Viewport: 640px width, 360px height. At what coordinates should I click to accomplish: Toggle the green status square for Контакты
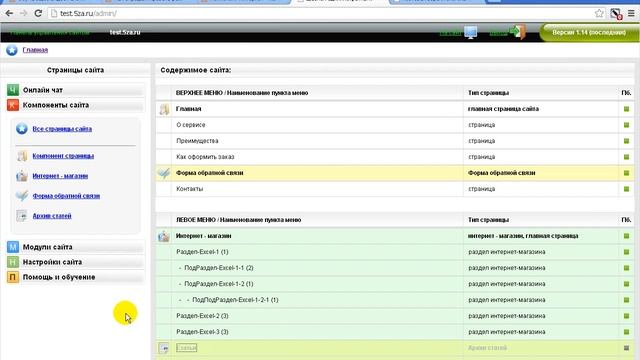click(627, 189)
